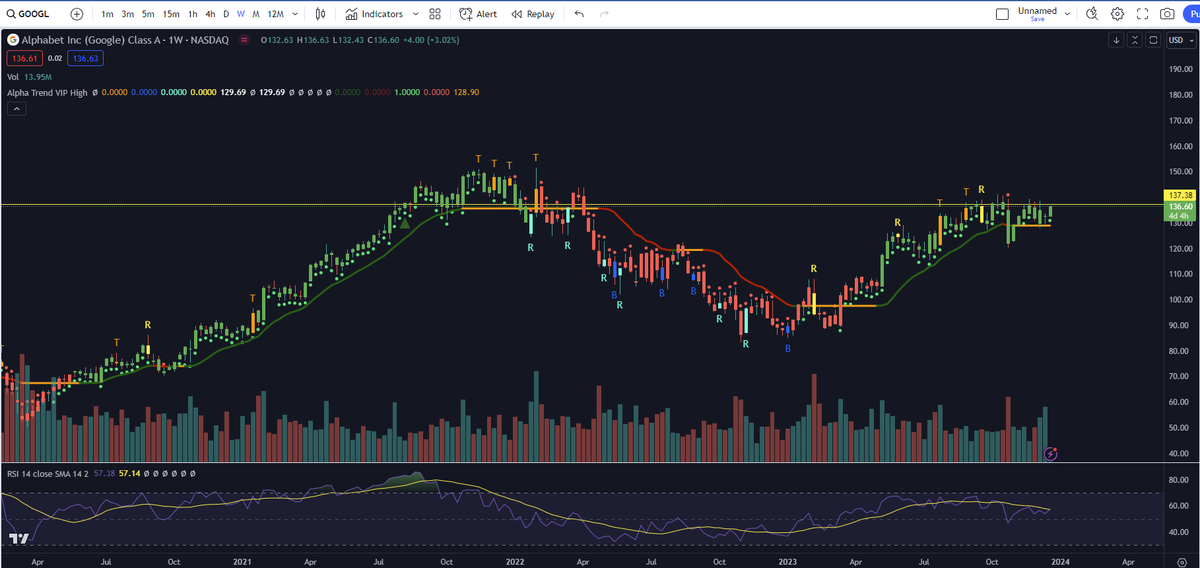Switch to the 1m interval

click(x=107, y=14)
